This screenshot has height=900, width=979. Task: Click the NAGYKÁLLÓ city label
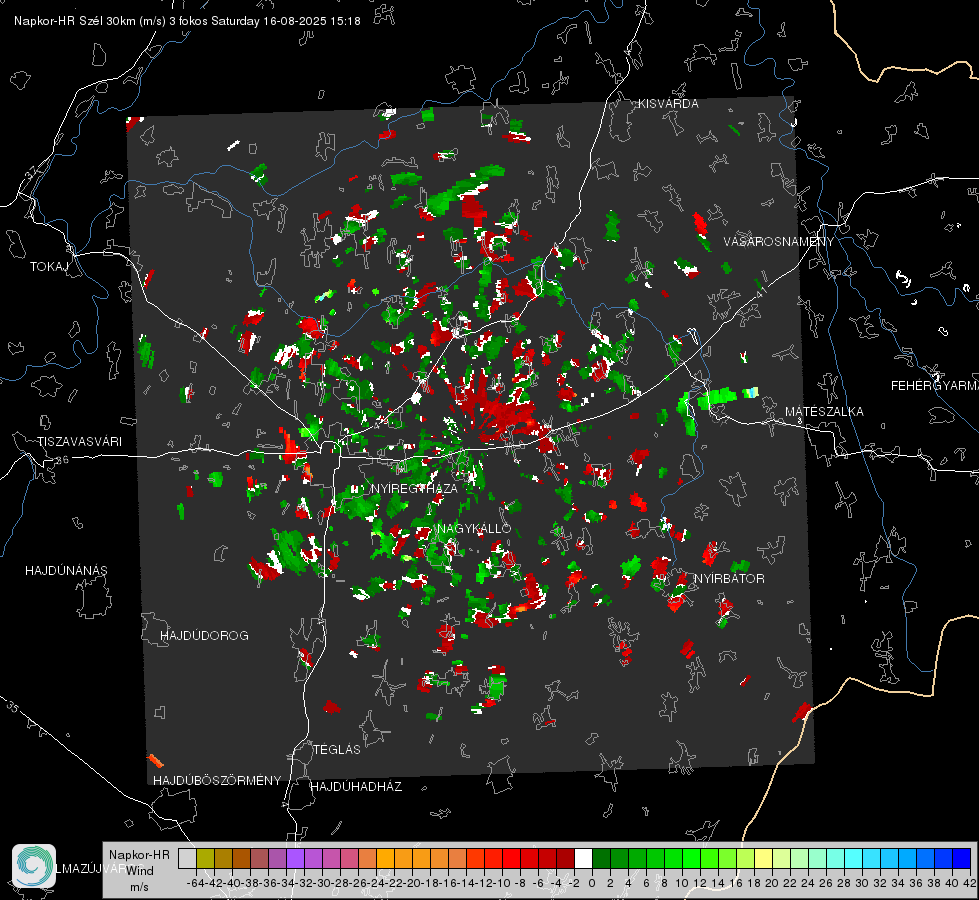coord(474,529)
